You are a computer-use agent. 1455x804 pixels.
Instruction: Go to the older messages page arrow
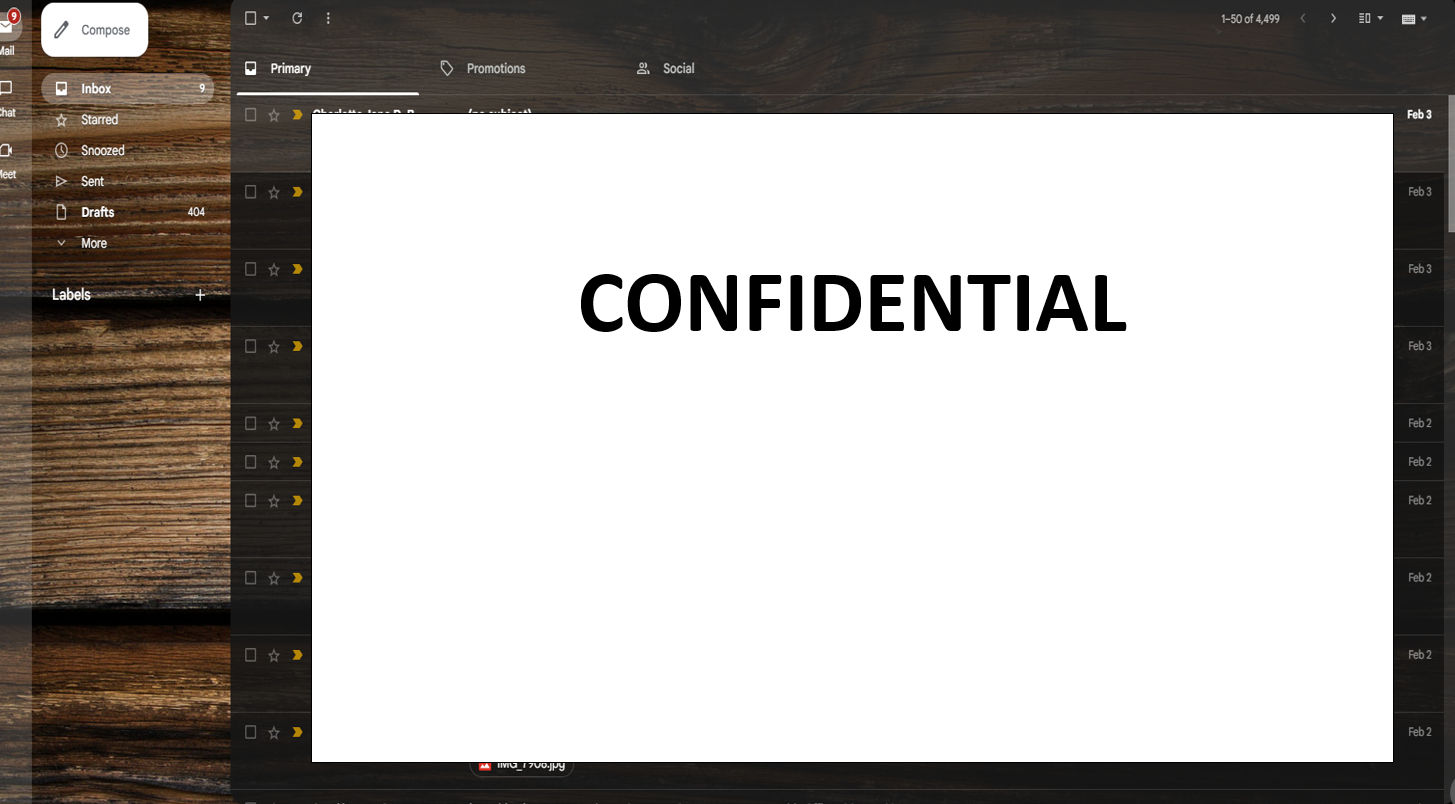click(x=1333, y=18)
